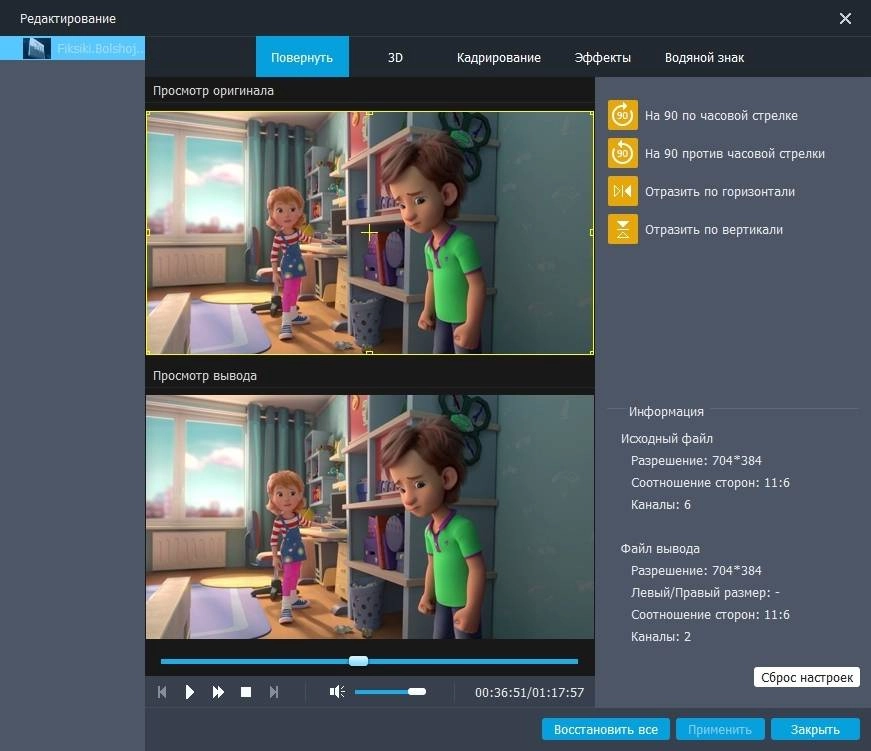Skip to next frame button
871x751 pixels.
(x=273, y=692)
